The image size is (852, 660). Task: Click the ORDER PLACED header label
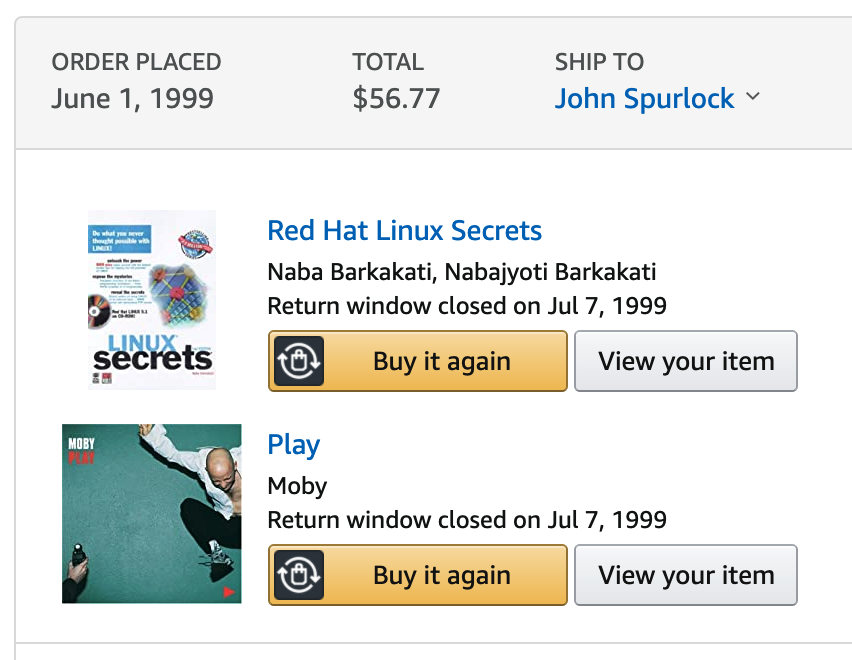pyautogui.click(x=136, y=62)
